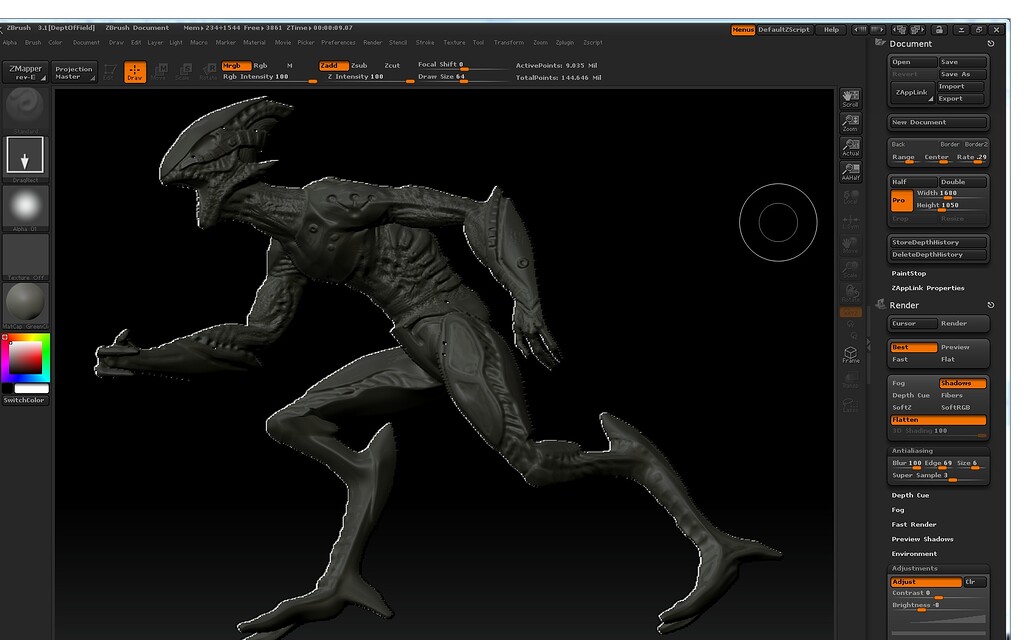Screen dimensions: 1024x640
Task: Click the Actual size icon
Action: (x=849, y=148)
